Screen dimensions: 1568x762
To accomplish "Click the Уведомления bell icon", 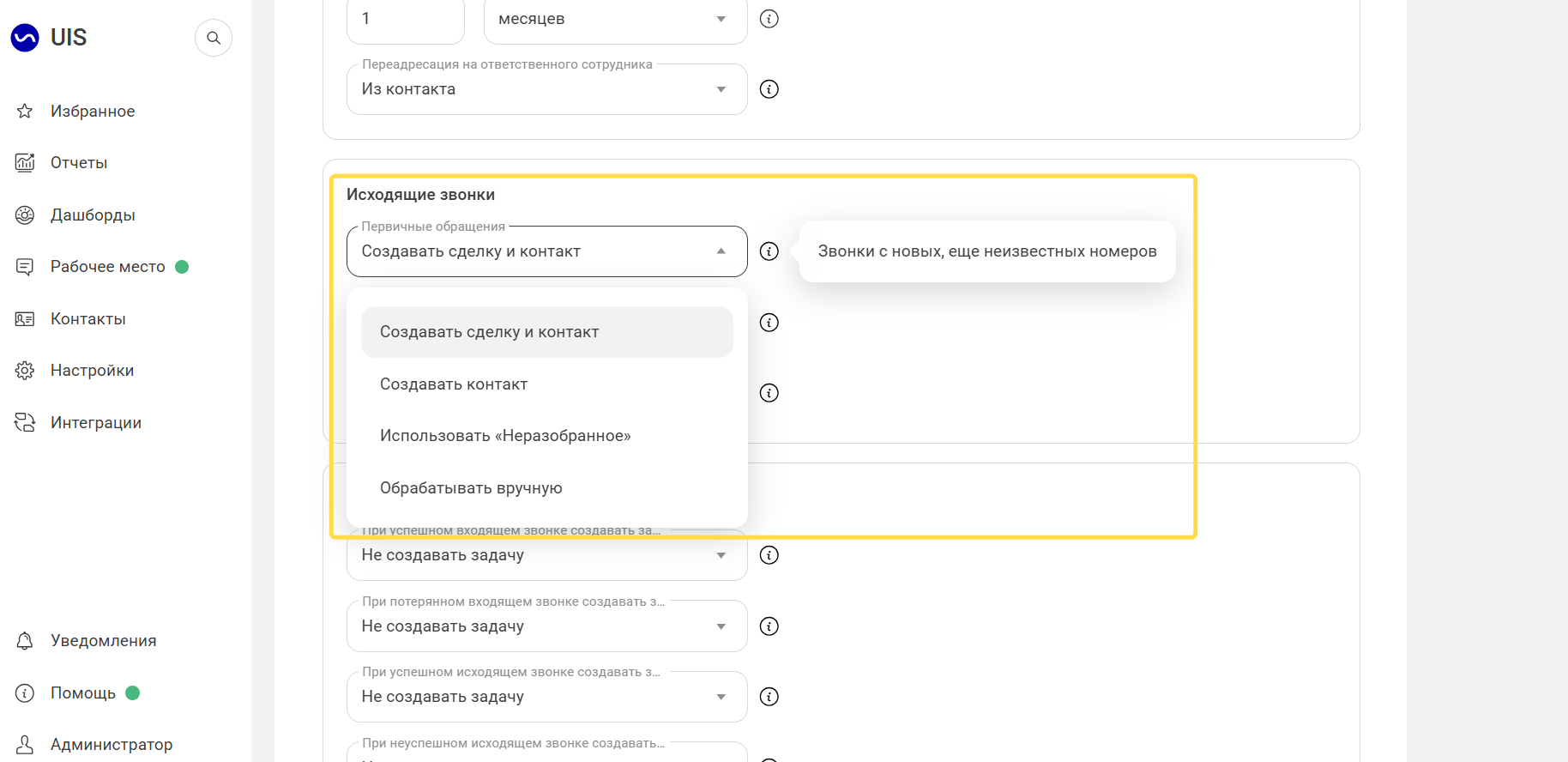I will click(25, 641).
